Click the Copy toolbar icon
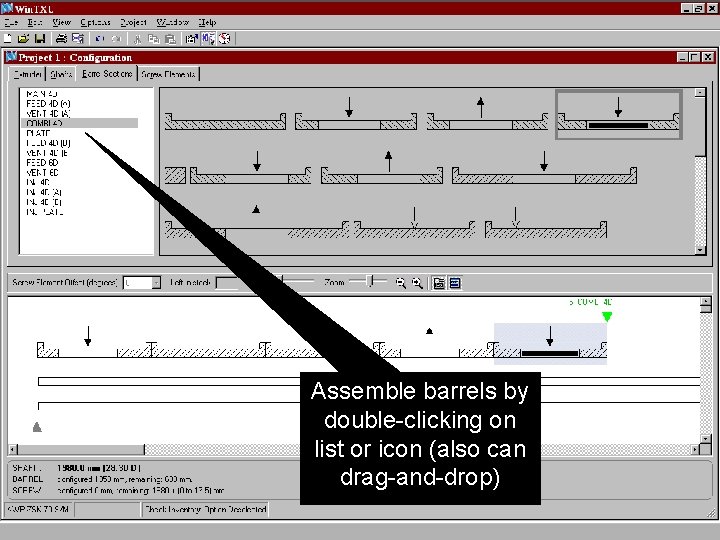 154,39
